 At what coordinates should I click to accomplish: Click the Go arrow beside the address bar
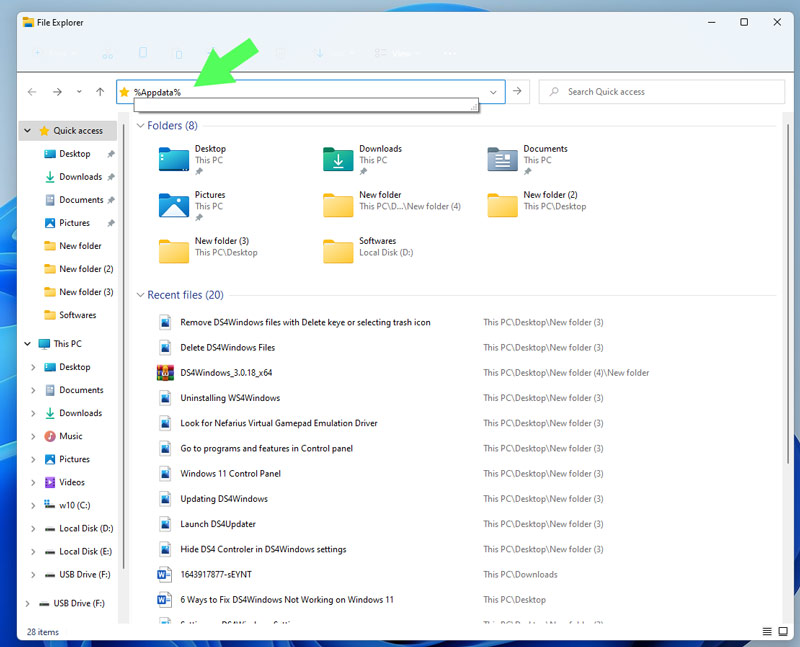click(x=517, y=91)
